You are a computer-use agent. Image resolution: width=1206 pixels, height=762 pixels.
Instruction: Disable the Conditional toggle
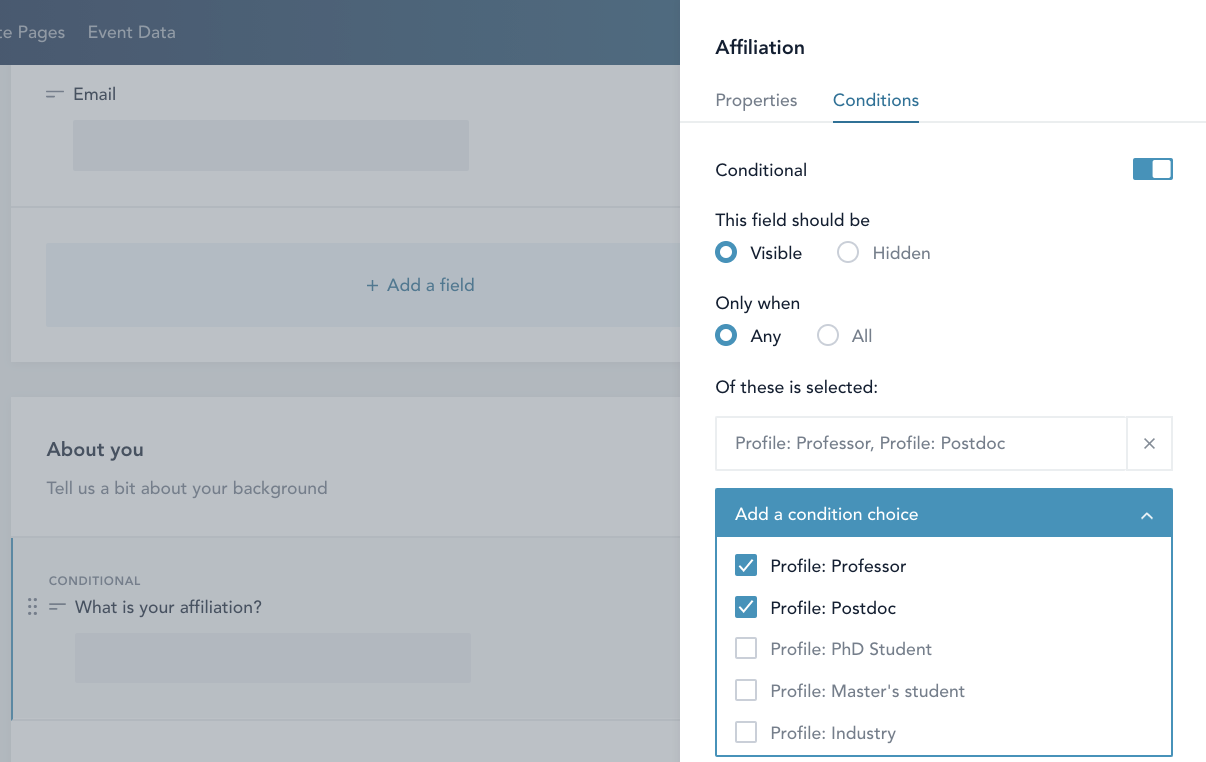[1152, 169]
